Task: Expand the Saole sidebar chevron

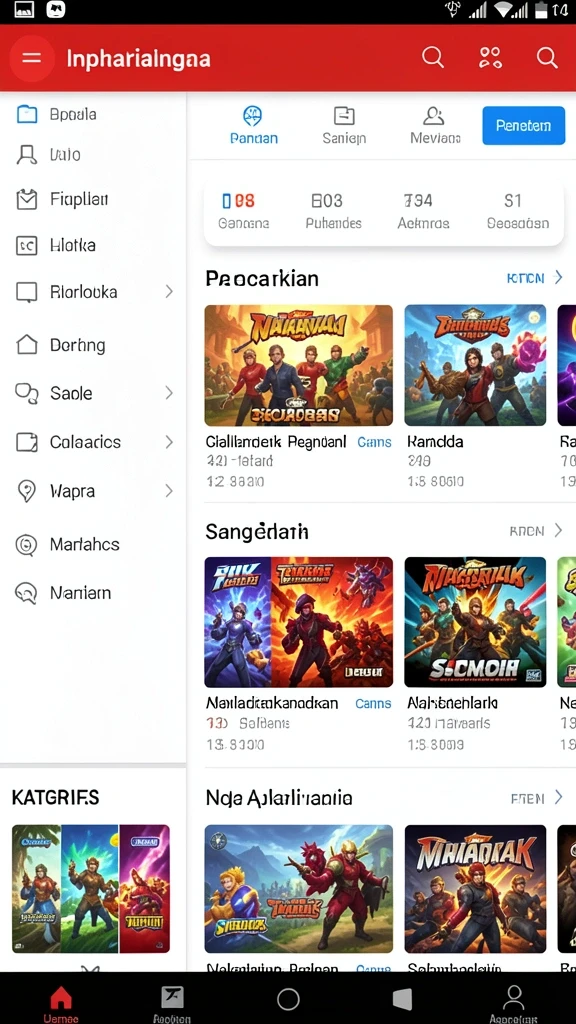Action: coord(169,392)
